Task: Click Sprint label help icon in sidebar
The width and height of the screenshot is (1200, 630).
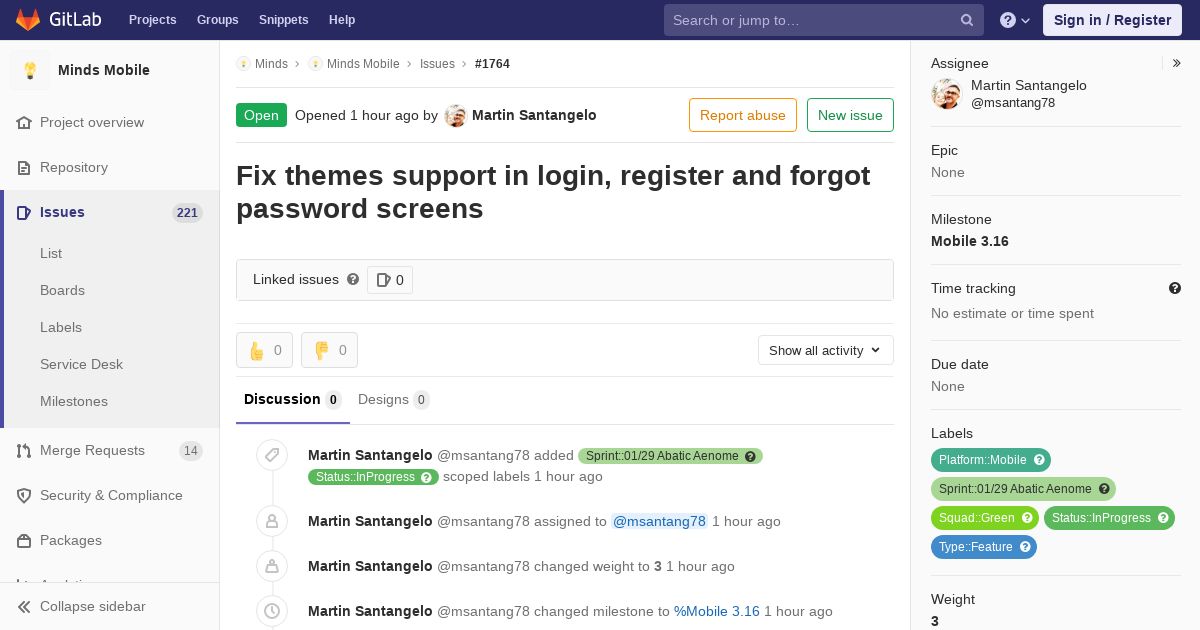Action: pyautogui.click(x=1104, y=489)
